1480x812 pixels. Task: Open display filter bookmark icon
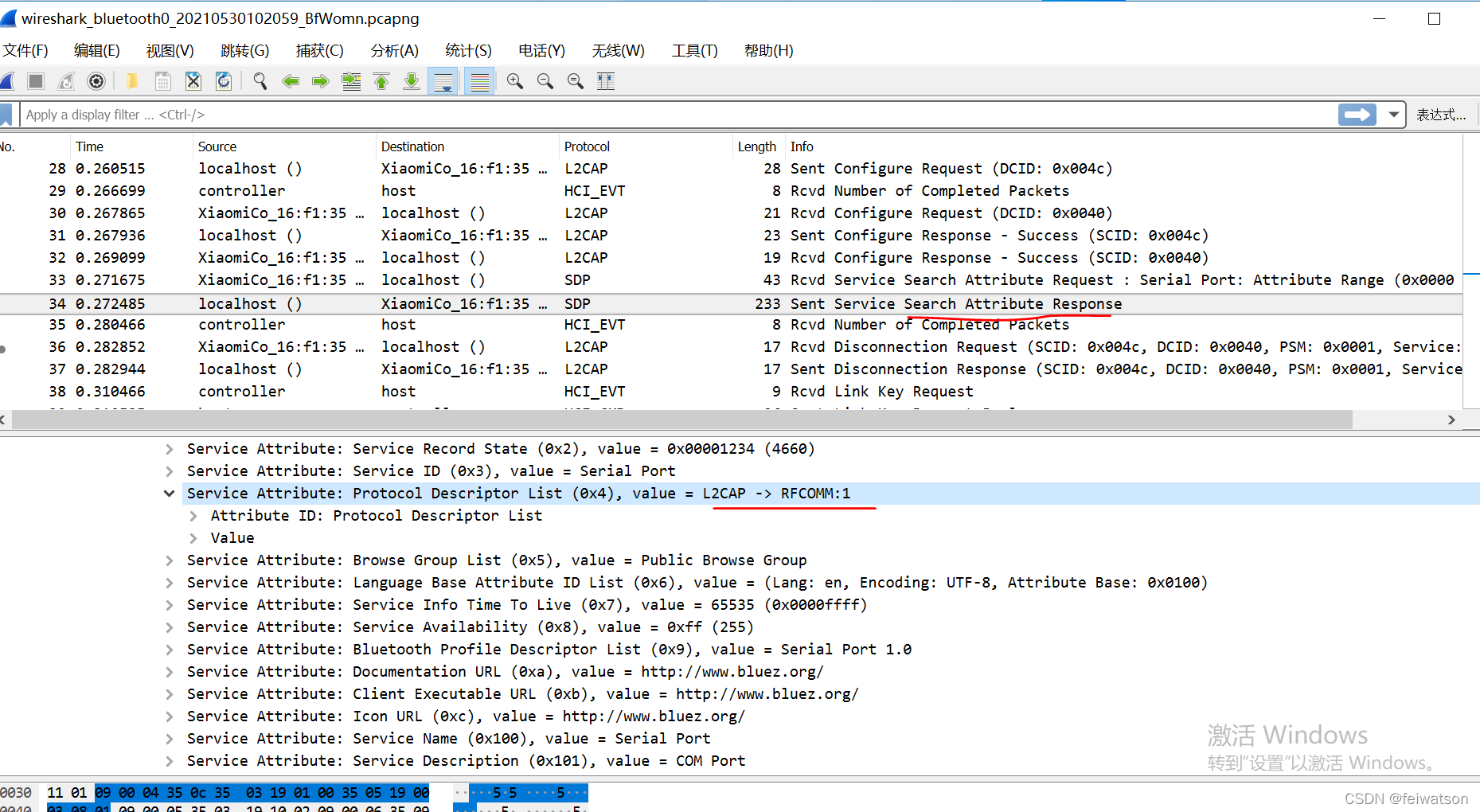pyautogui.click(x=6, y=115)
